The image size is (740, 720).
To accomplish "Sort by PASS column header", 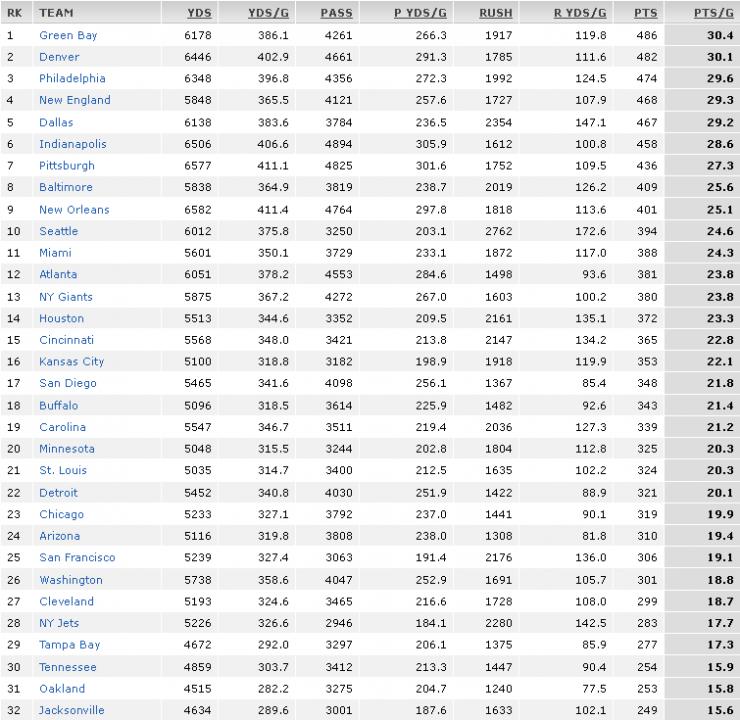I will [x=336, y=13].
